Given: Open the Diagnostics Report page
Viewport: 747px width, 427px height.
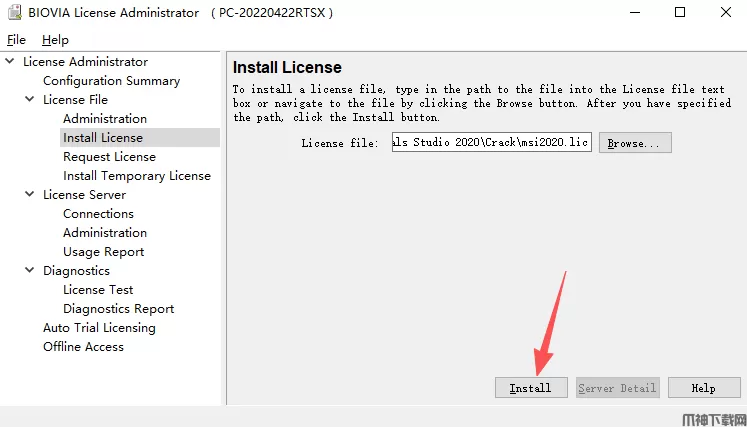Looking at the screenshot, I should [119, 309].
